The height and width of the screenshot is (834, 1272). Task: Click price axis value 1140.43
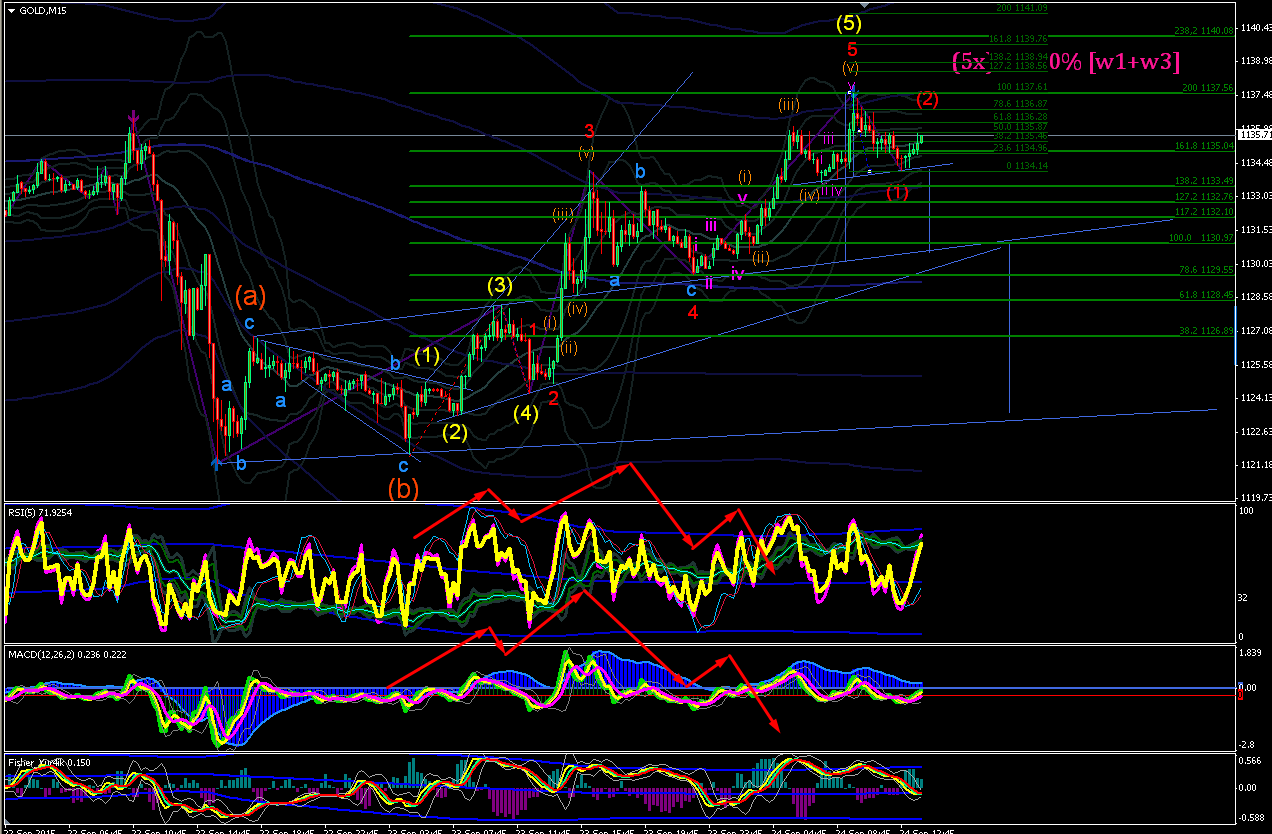point(1255,28)
